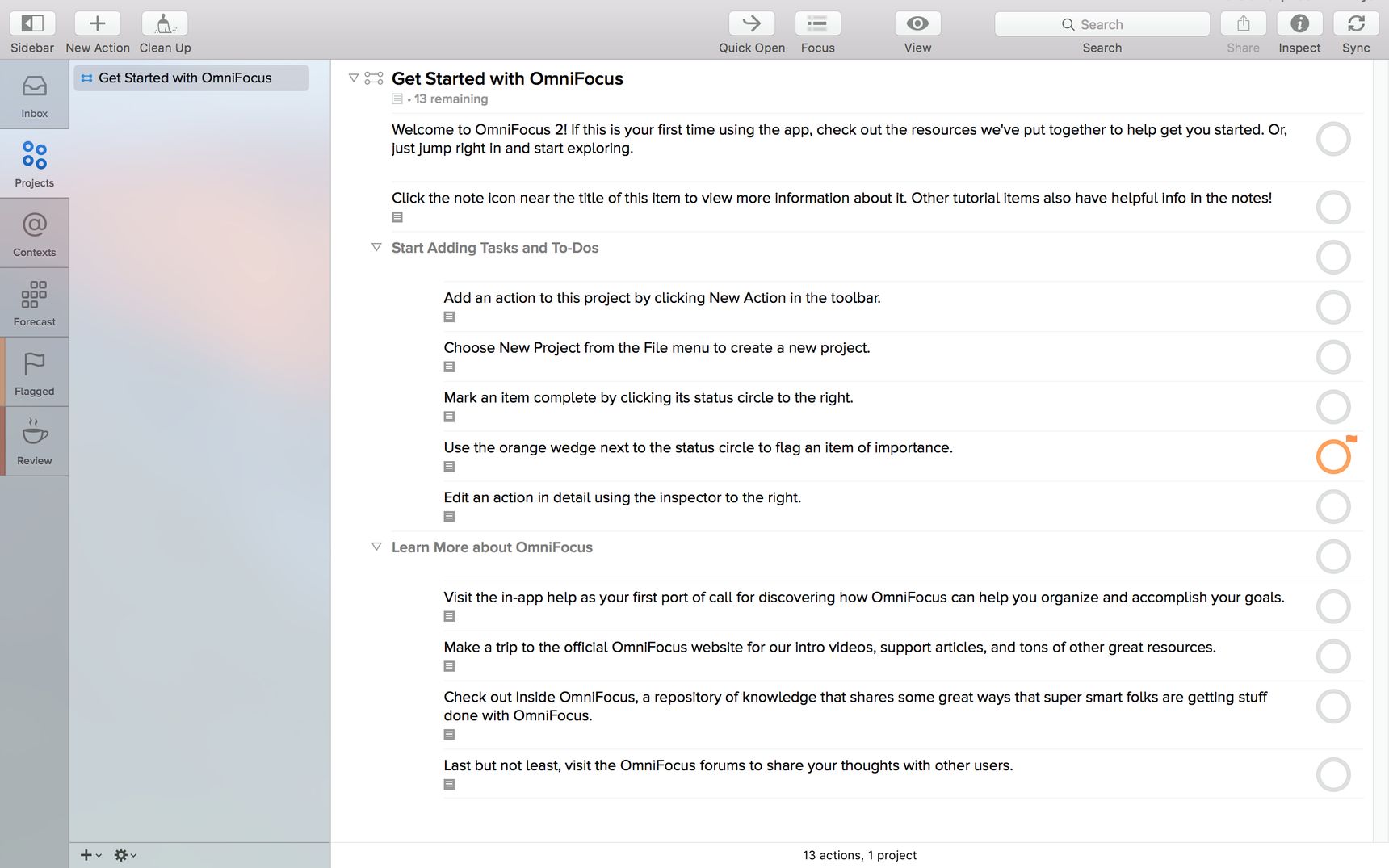Click the Learn More about OmniFocus heading
Image resolution: width=1389 pixels, height=868 pixels.
click(492, 547)
